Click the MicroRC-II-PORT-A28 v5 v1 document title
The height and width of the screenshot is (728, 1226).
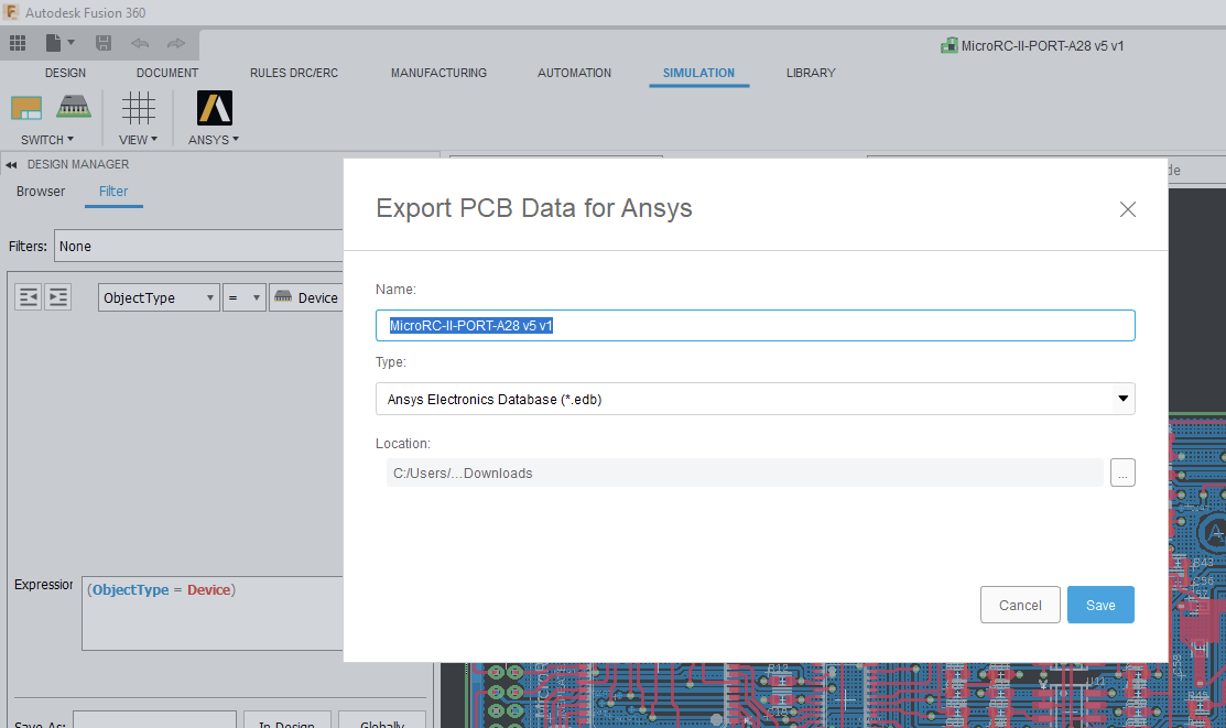click(x=1042, y=46)
